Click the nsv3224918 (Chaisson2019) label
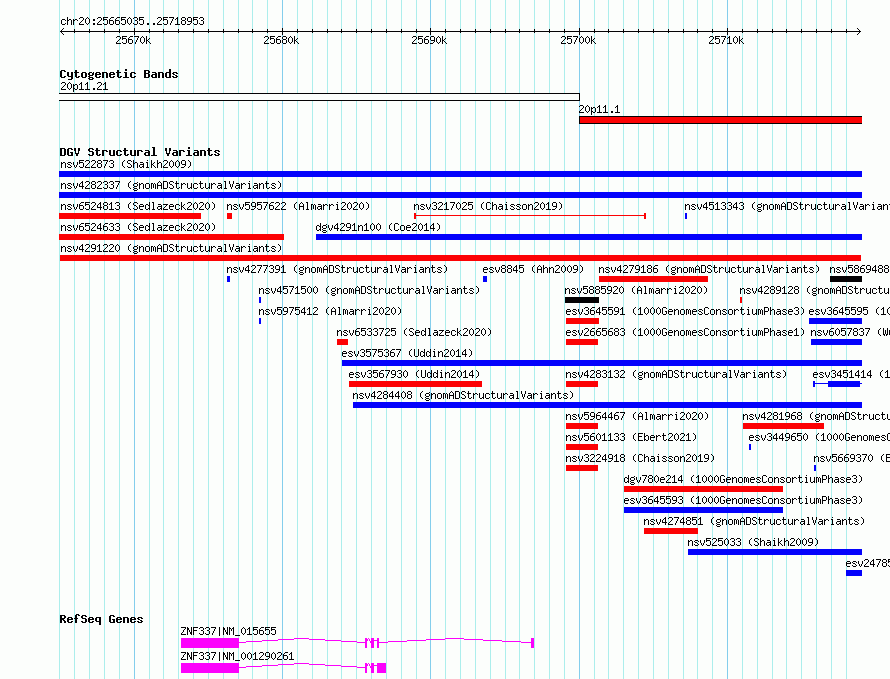This screenshot has height=679, width=890. coord(640,458)
